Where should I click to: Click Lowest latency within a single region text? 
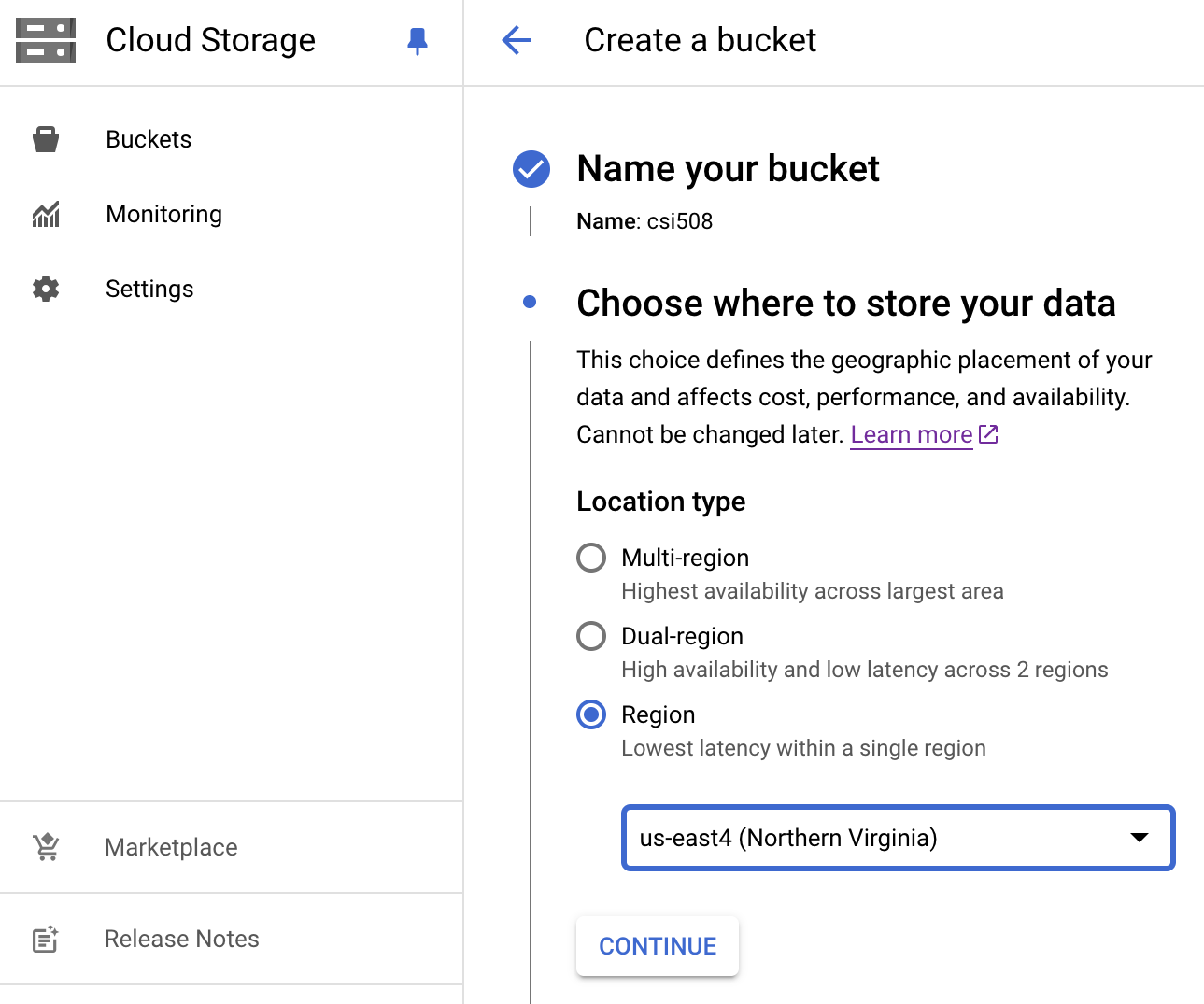[x=804, y=748]
